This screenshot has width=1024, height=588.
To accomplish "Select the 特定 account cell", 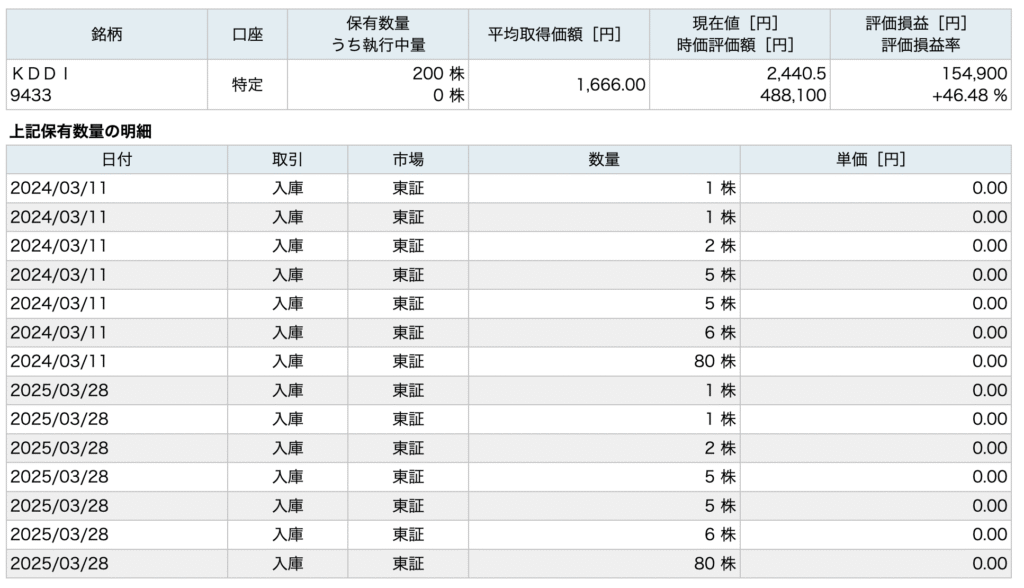I will (248, 84).
